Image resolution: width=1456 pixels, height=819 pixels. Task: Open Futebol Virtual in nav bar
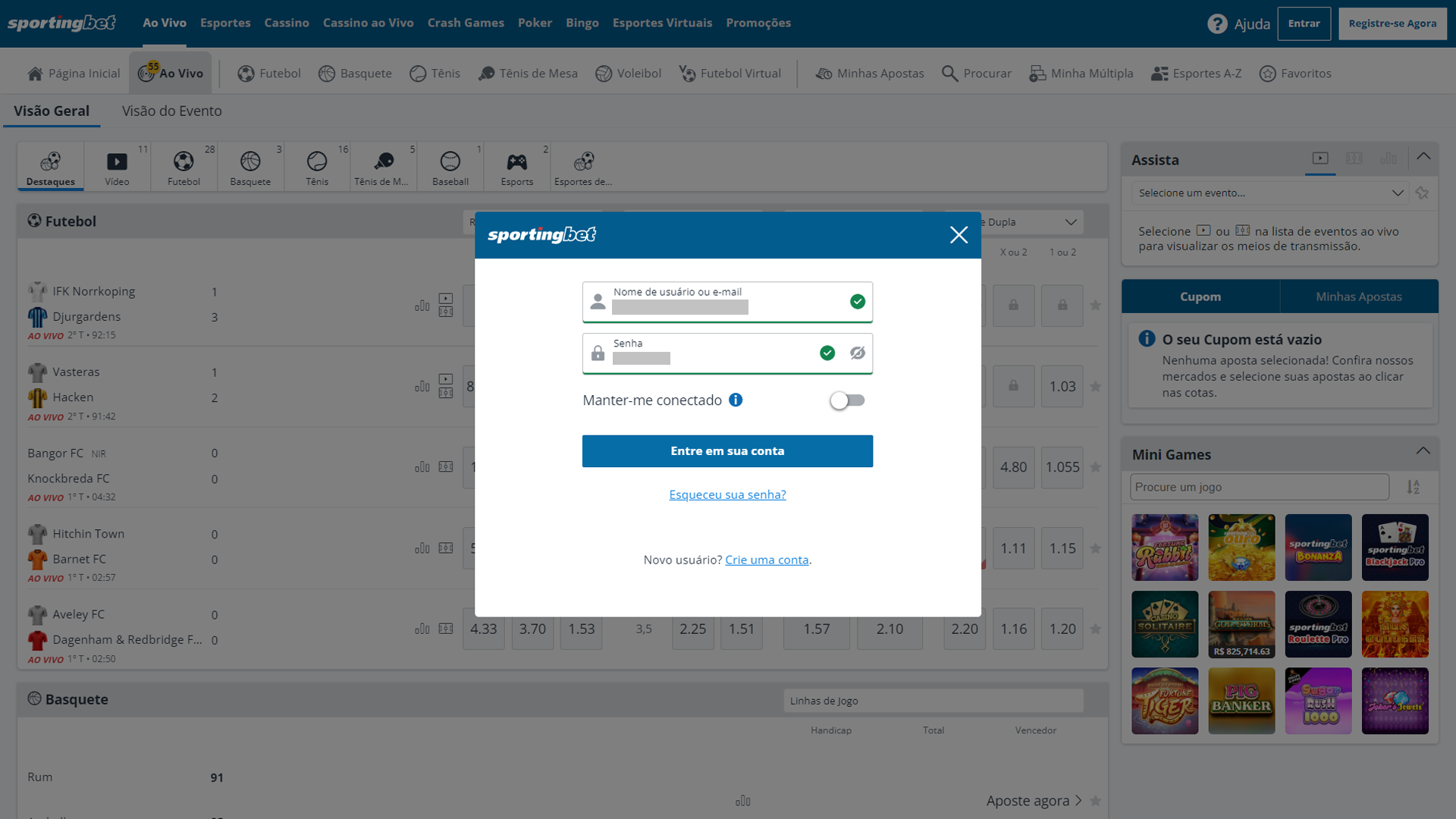[x=730, y=74]
